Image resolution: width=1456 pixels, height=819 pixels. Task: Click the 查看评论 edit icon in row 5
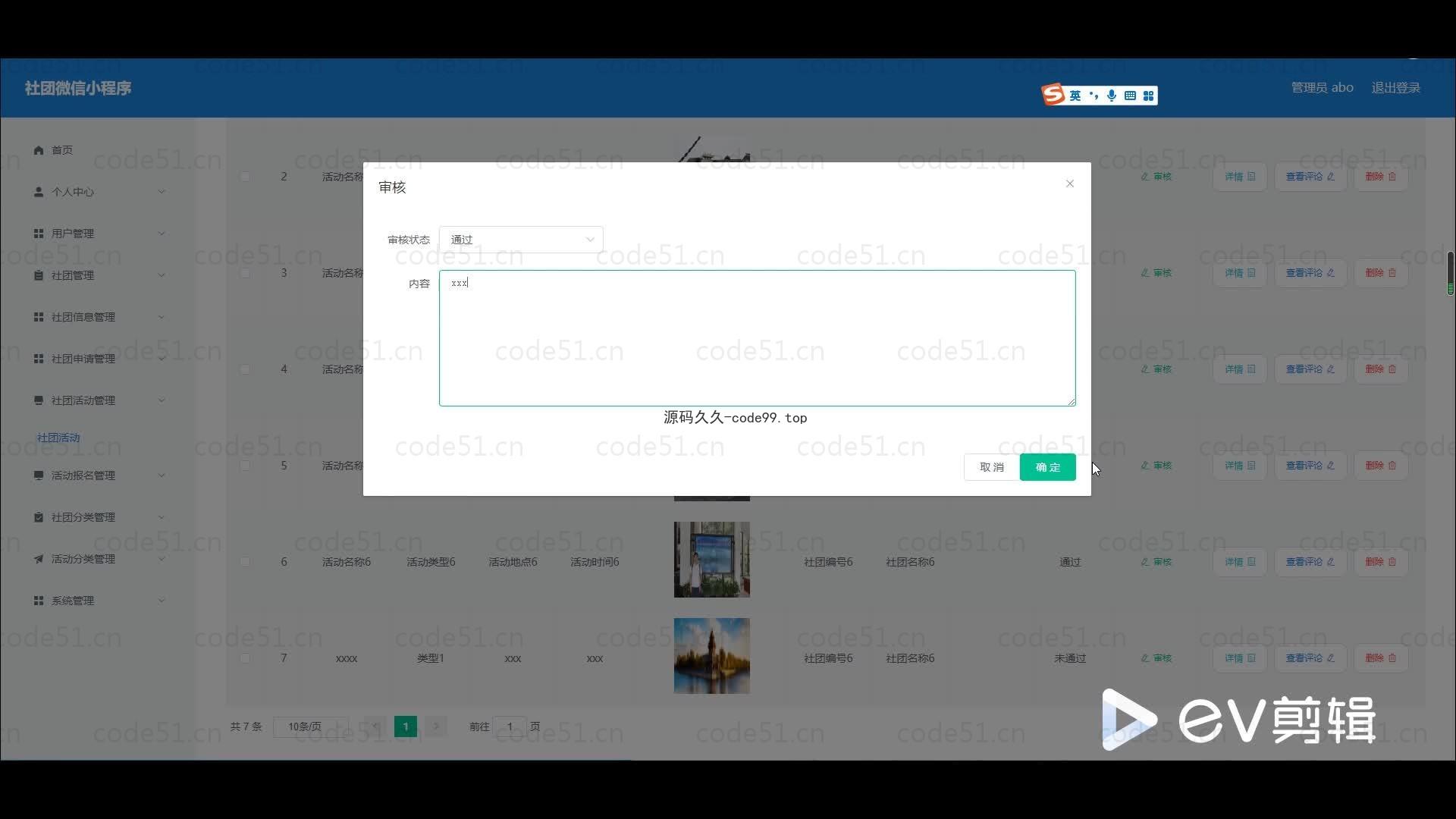(1331, 466)
